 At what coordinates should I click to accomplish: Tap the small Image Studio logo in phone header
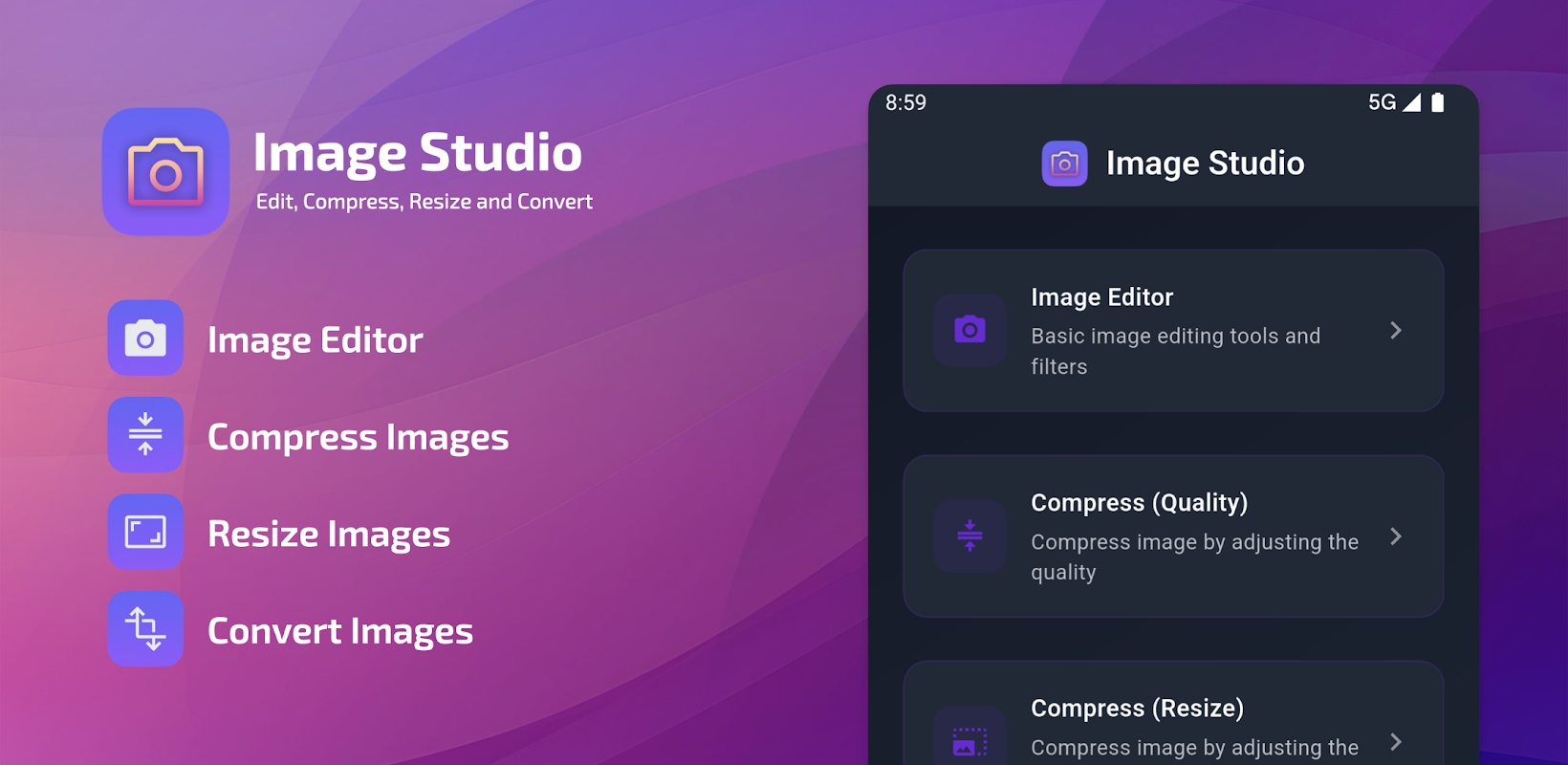click(1064, 164)
